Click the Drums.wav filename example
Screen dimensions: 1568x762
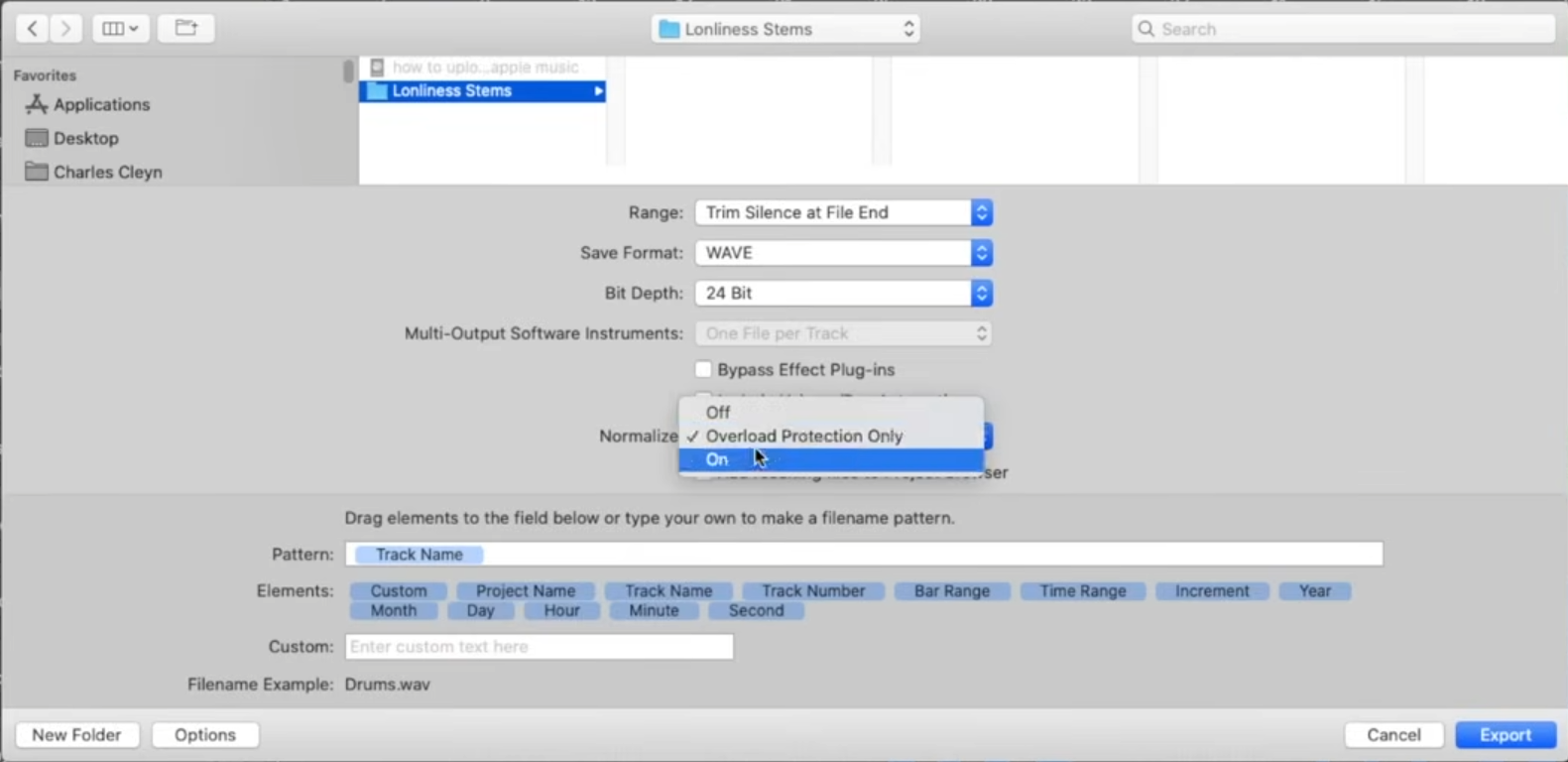(x=388, y=684)
